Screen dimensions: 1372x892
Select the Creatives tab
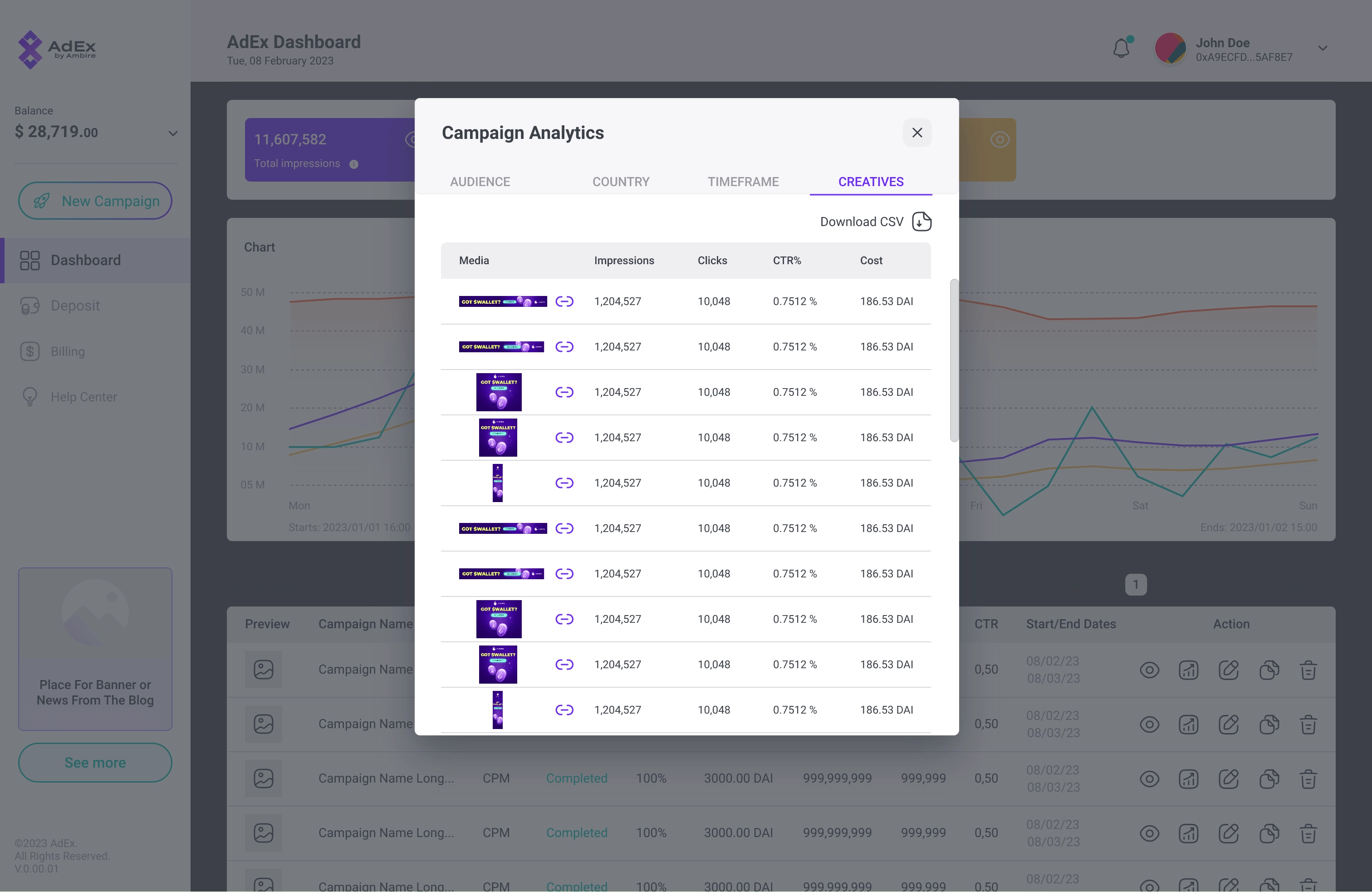pos(871,182)
